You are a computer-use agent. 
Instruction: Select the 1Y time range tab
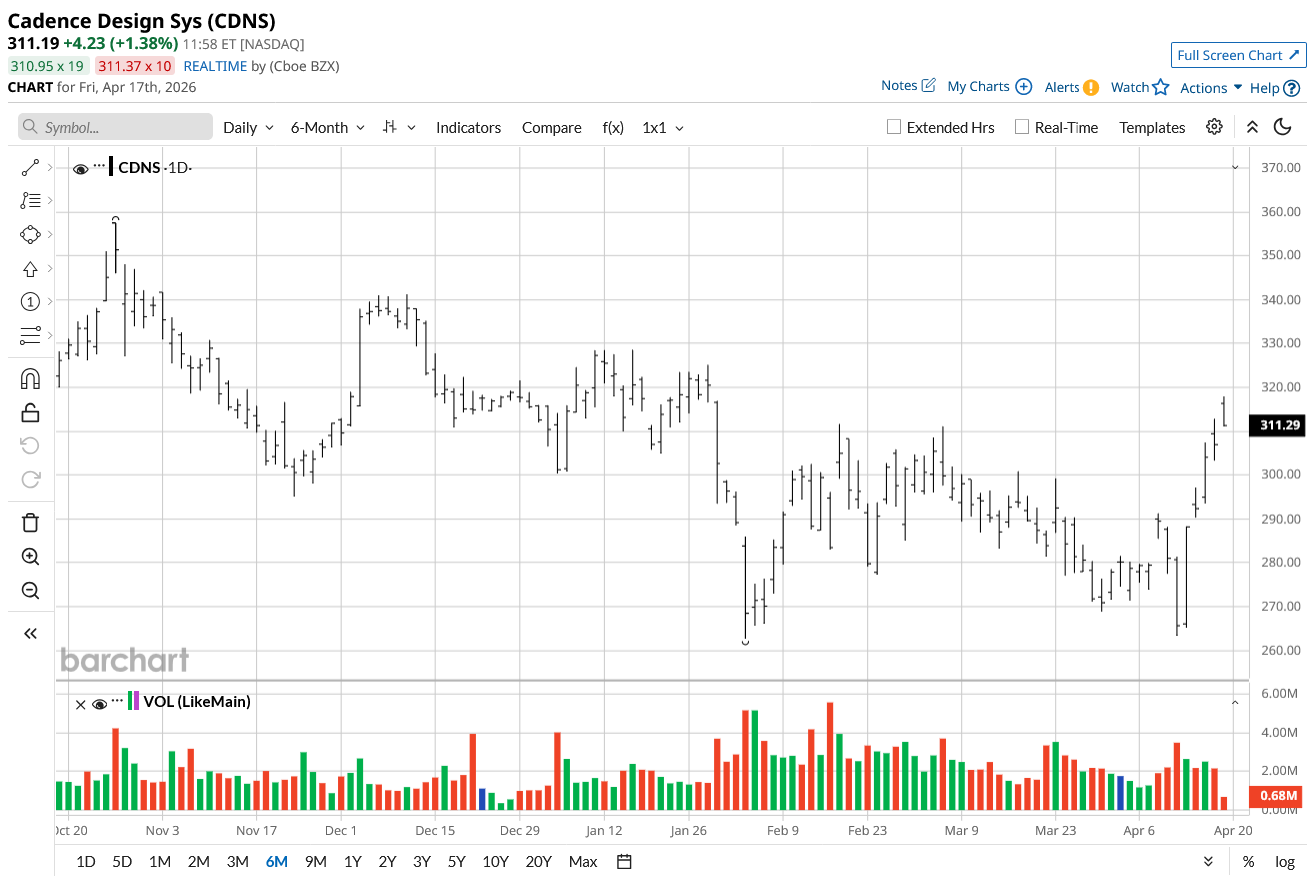pyautogui.click(x=352, y=862)
